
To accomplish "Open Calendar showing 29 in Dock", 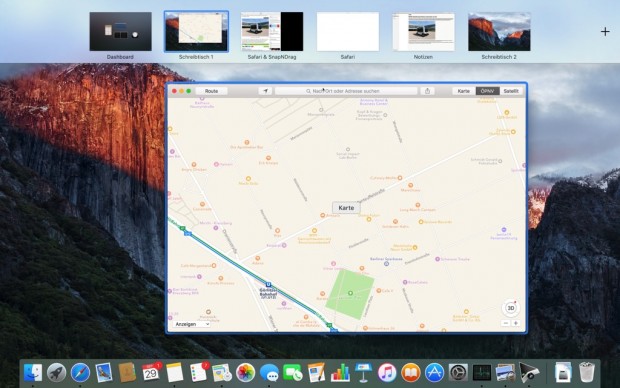I will [151, 373].
